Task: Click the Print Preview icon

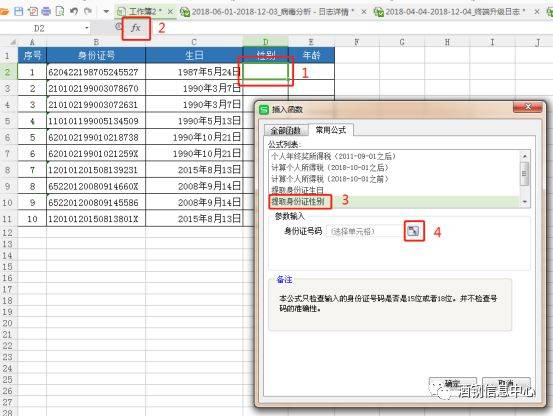Action: 60,11
